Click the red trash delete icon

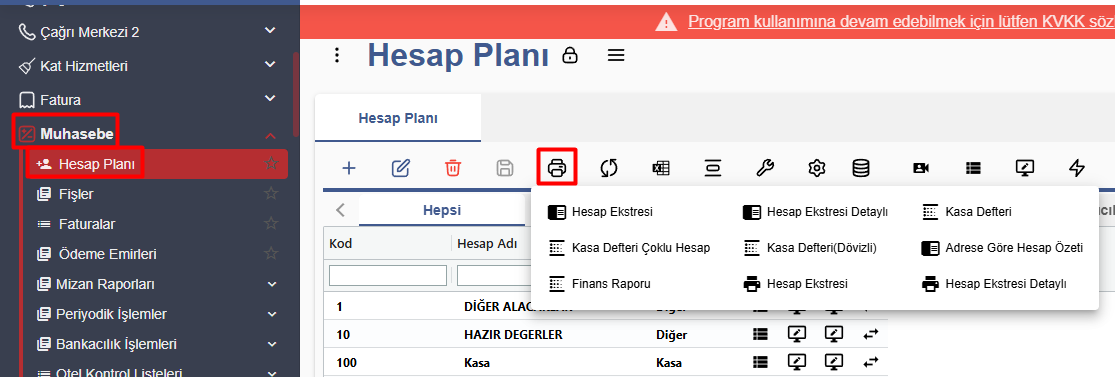pyautogui.click(x=453, y=168)
